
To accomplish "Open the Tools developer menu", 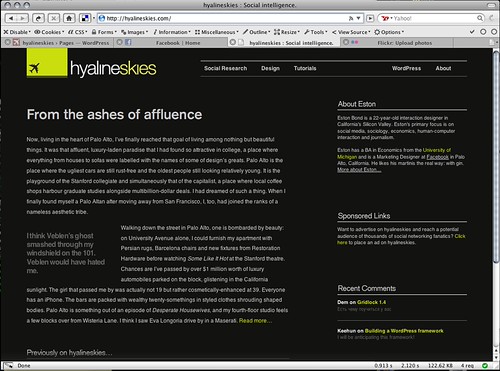I will click(316, 32).
